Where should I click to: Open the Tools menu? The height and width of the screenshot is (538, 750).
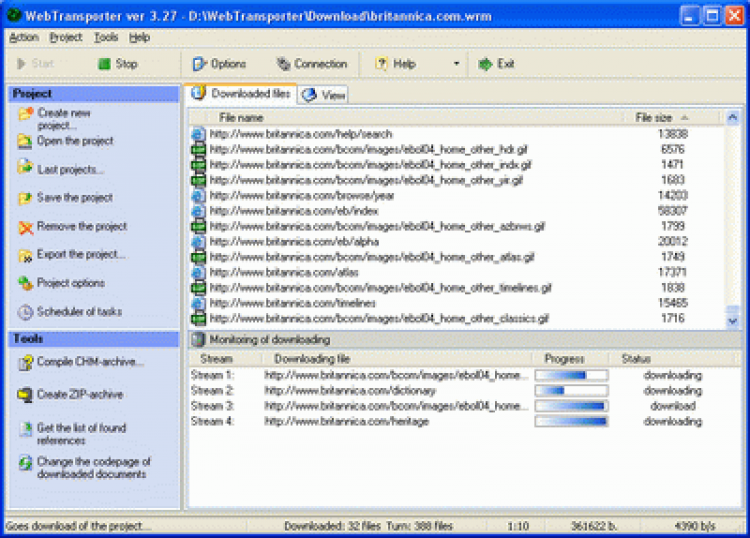click(x=106, y=37)
